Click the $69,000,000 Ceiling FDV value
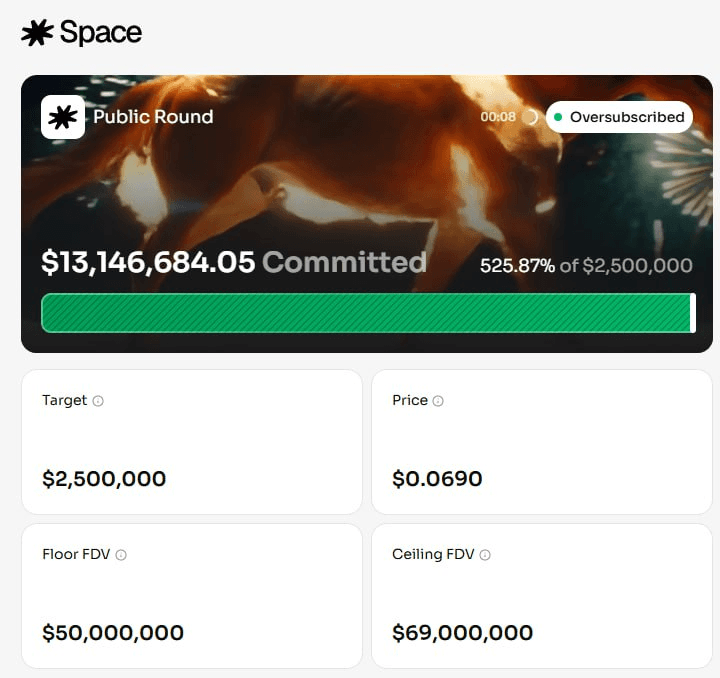Screen dimensions: 720x678 tap(462, 633)
